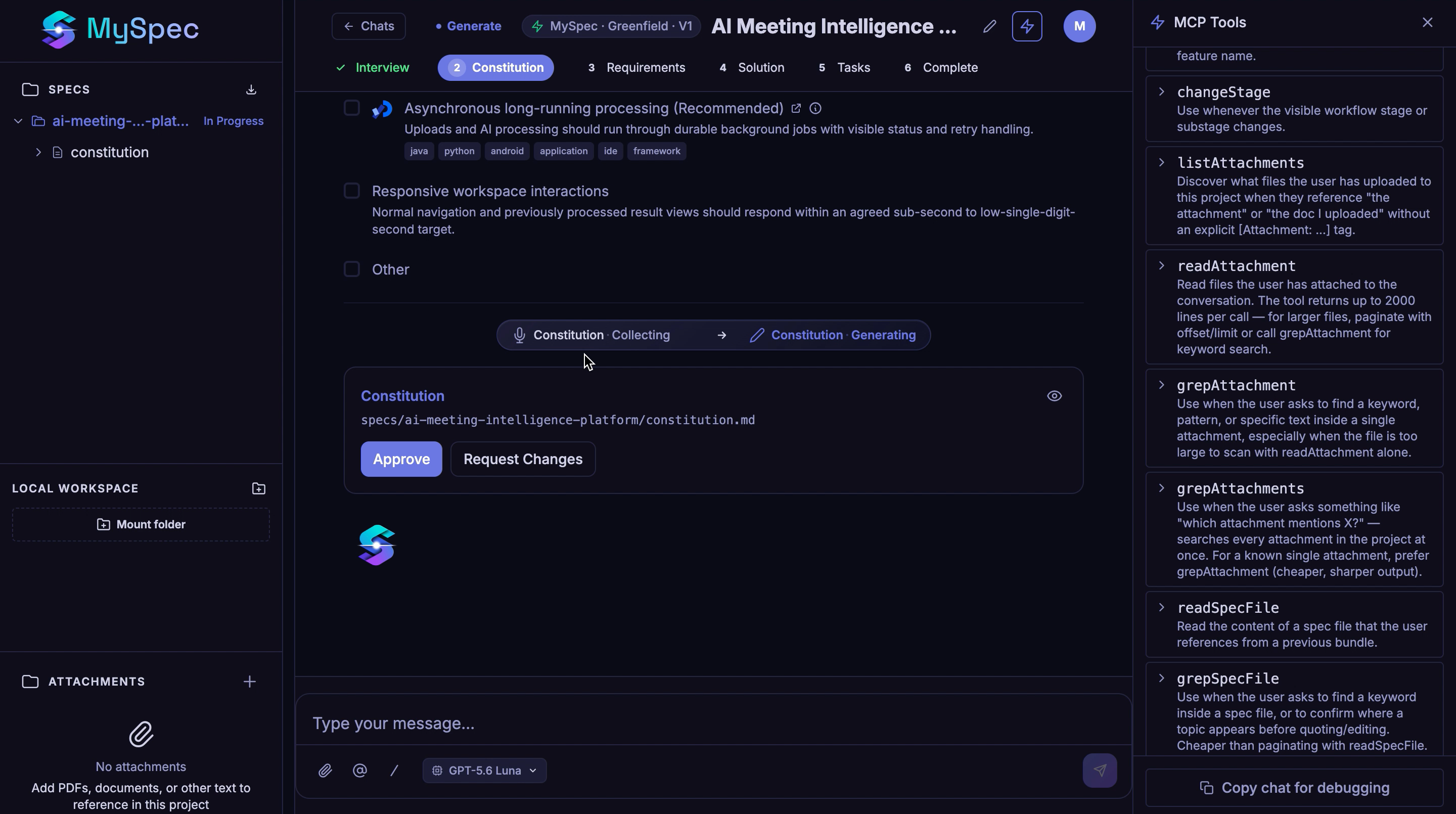
Task: Check Asynchronous long-running processing option
Action: tap(351, 108)
